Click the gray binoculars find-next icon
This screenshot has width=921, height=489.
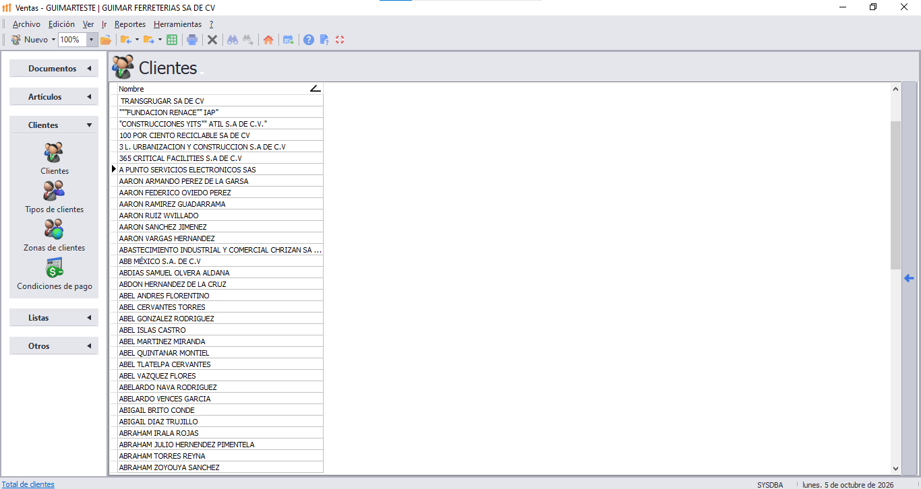pos(248,40)
